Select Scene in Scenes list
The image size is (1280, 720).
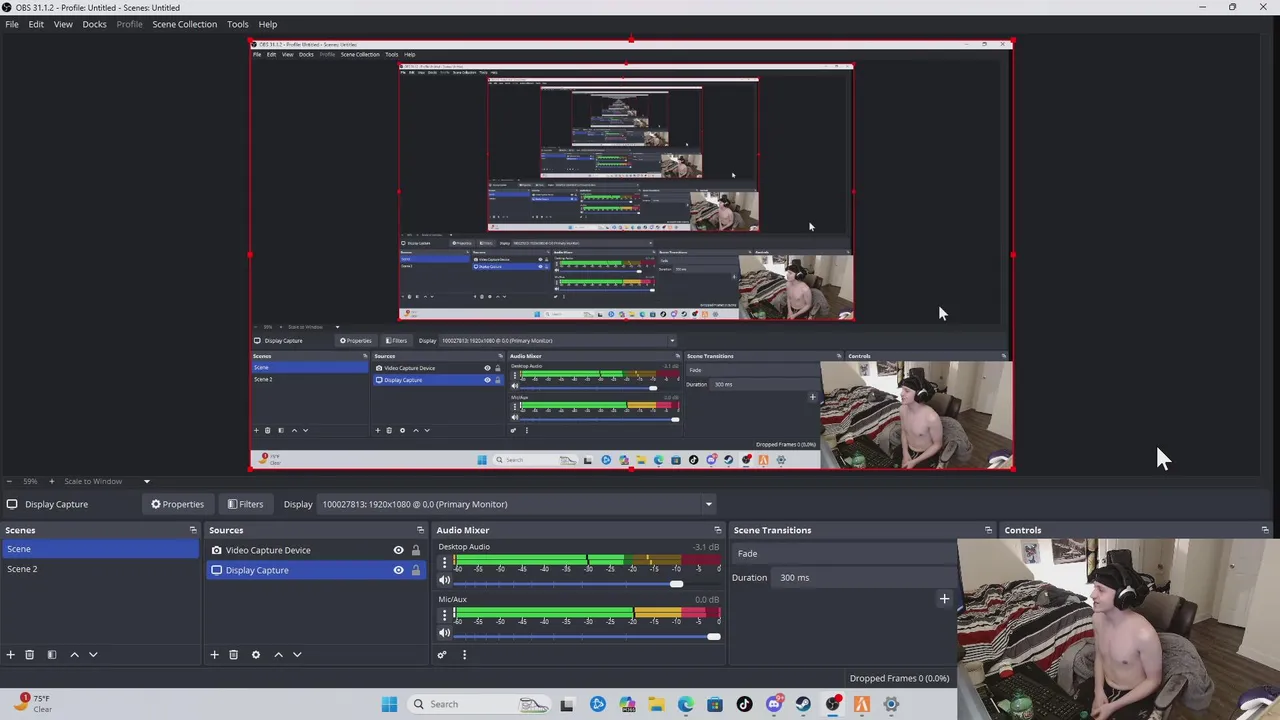pyautogui.click(x=100, y=549)
